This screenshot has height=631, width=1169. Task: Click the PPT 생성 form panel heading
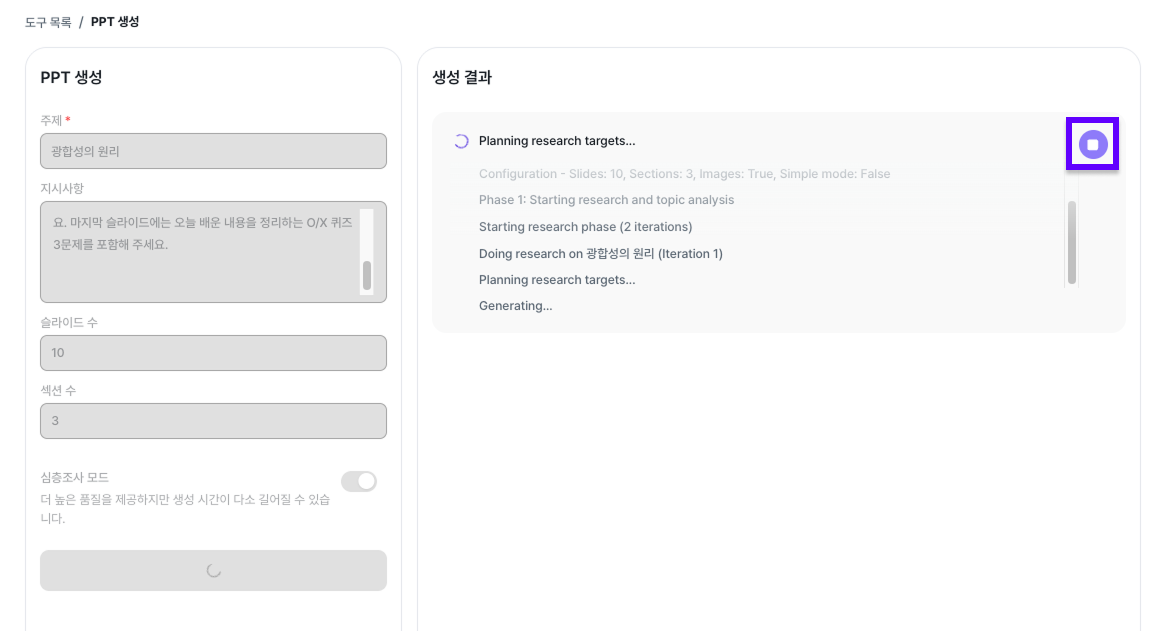pos(71,77)
